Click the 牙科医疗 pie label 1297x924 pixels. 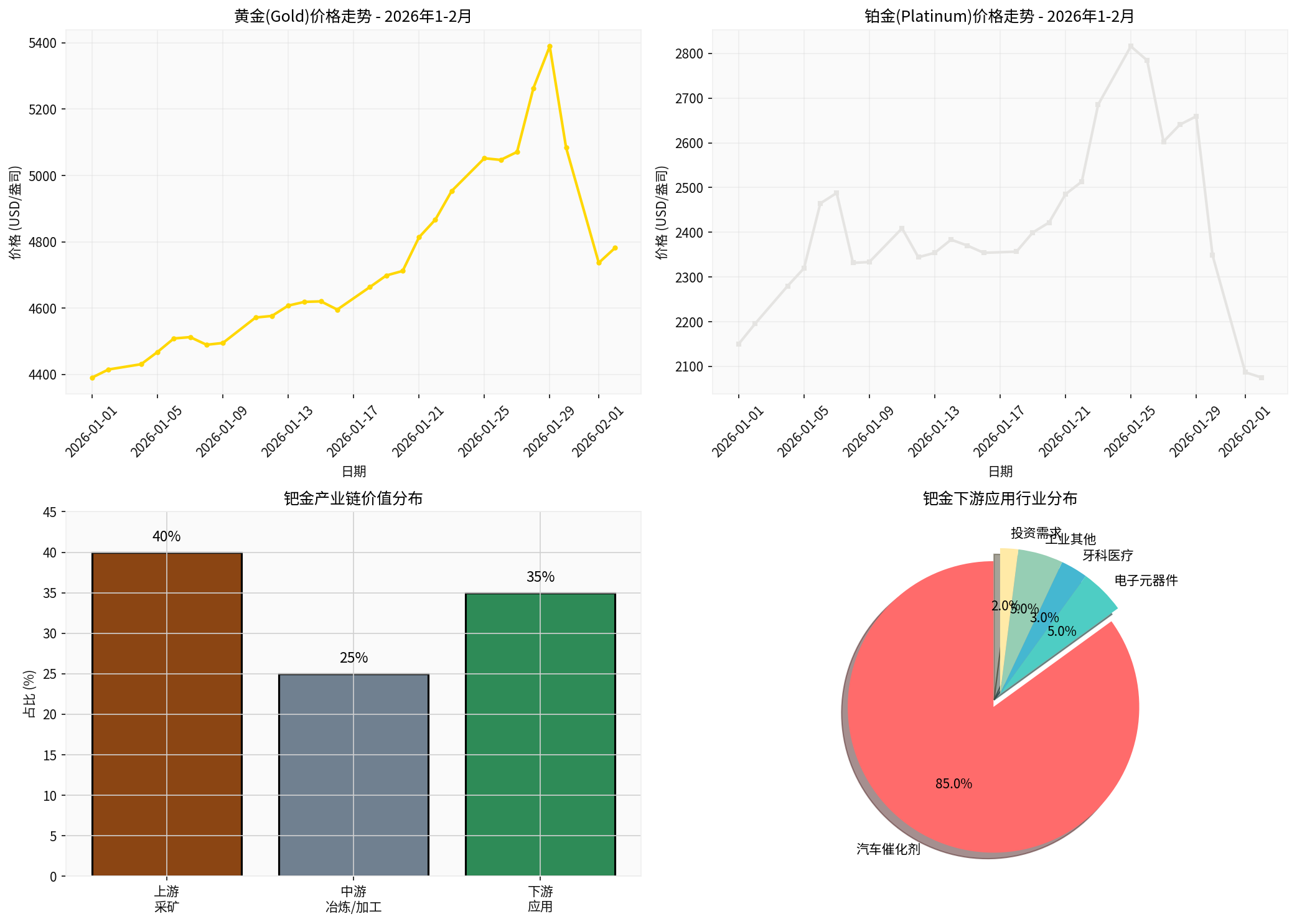click(x=1108, y=555)
